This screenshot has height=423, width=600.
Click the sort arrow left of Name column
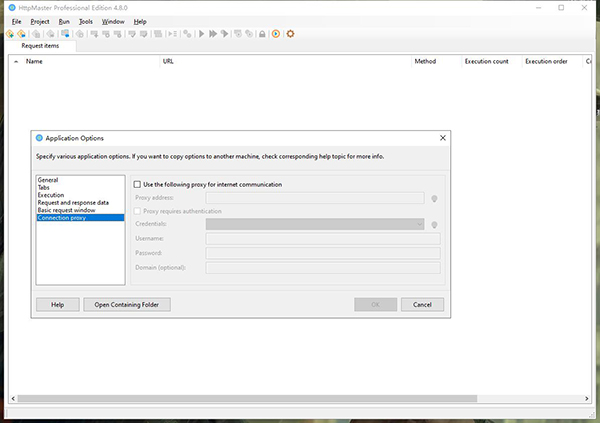point(16,61)
